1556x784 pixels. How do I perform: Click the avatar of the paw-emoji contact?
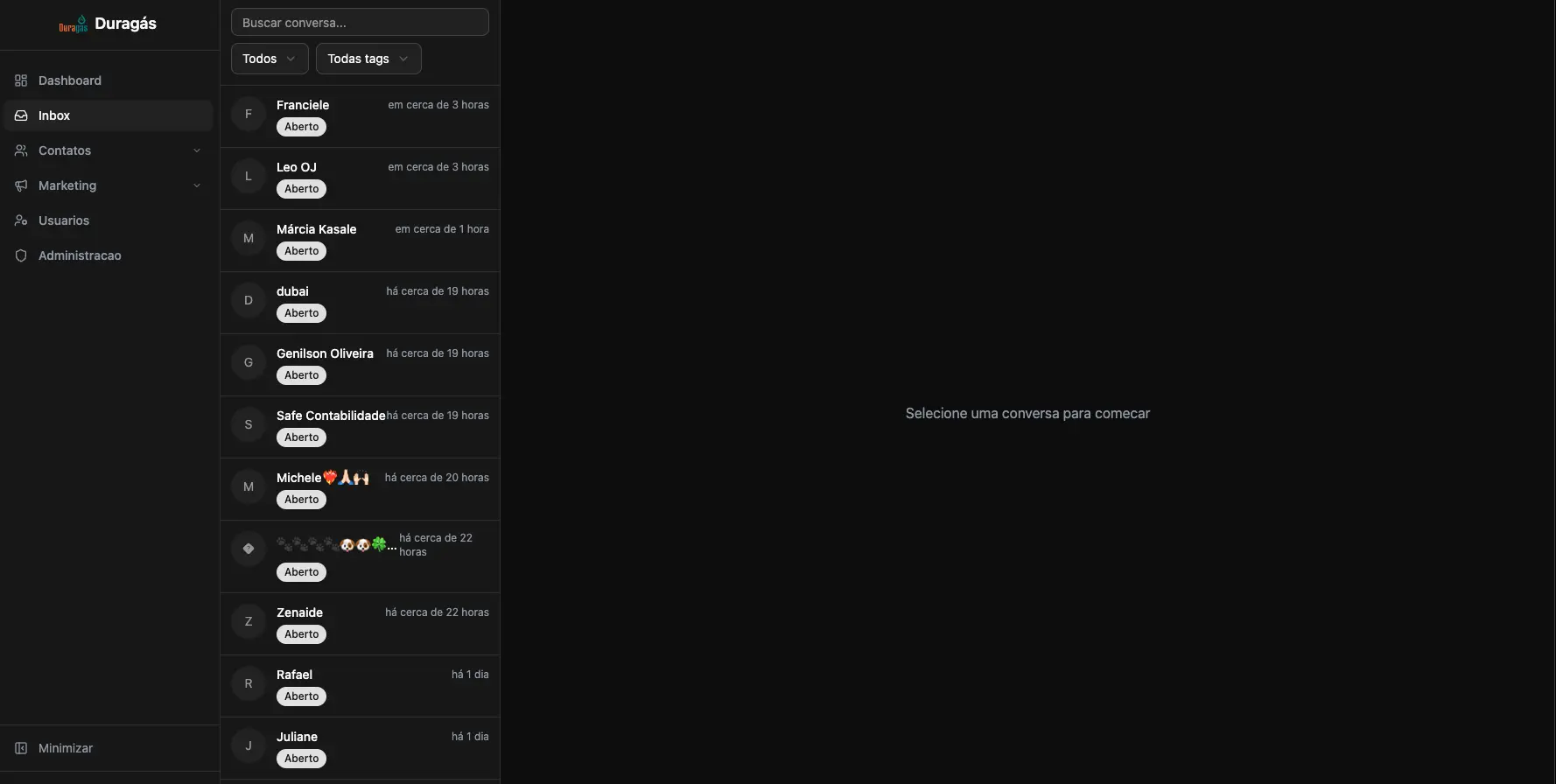(249, 549)
